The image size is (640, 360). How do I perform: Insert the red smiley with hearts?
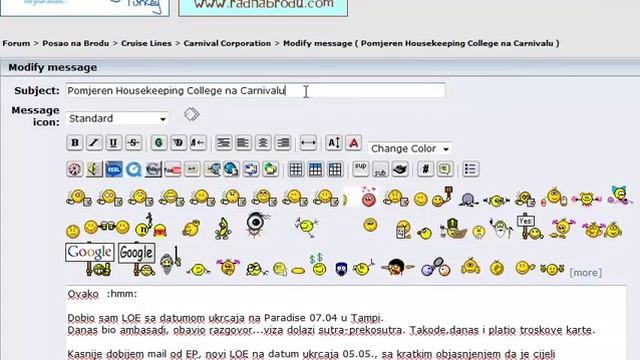369,197
